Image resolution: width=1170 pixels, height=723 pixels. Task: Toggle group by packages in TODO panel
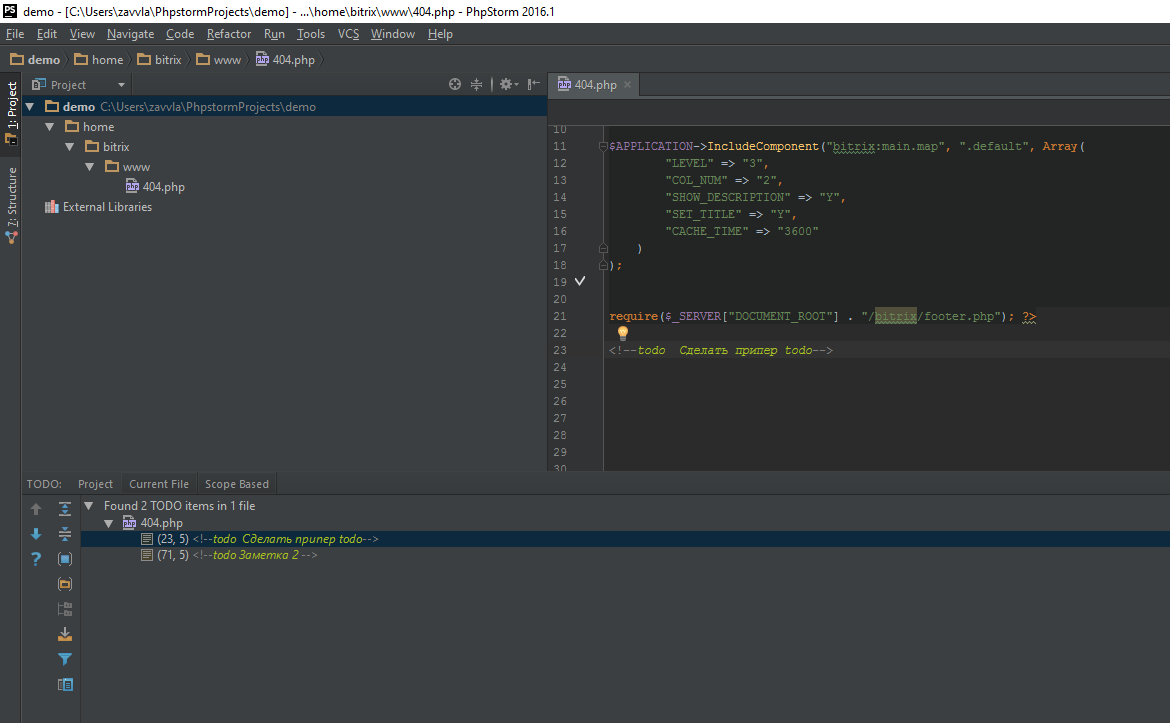(x=65, y=584)
